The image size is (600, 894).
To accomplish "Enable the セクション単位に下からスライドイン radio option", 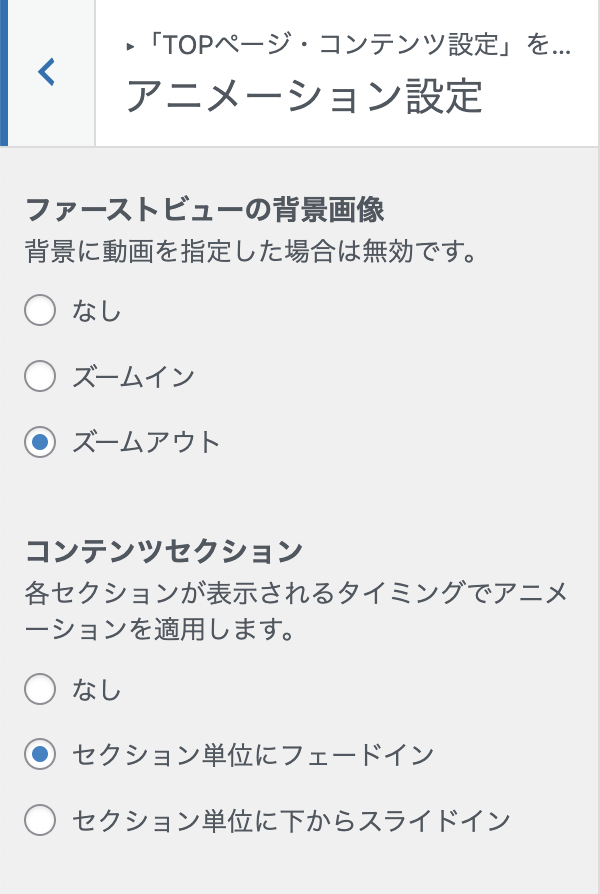I will coord(40,820).
